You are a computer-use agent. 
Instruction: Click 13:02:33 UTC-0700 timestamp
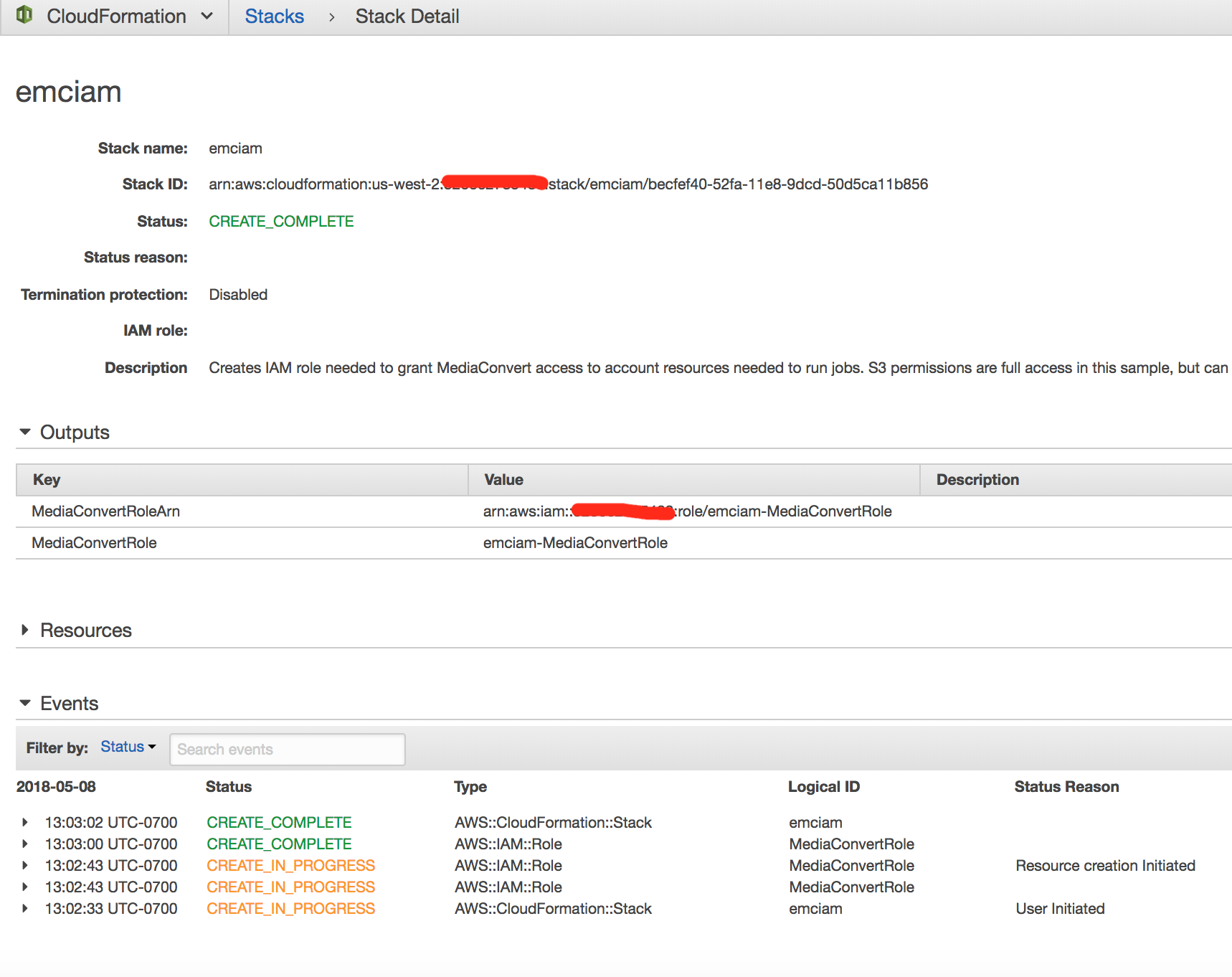tap(111, 908)
